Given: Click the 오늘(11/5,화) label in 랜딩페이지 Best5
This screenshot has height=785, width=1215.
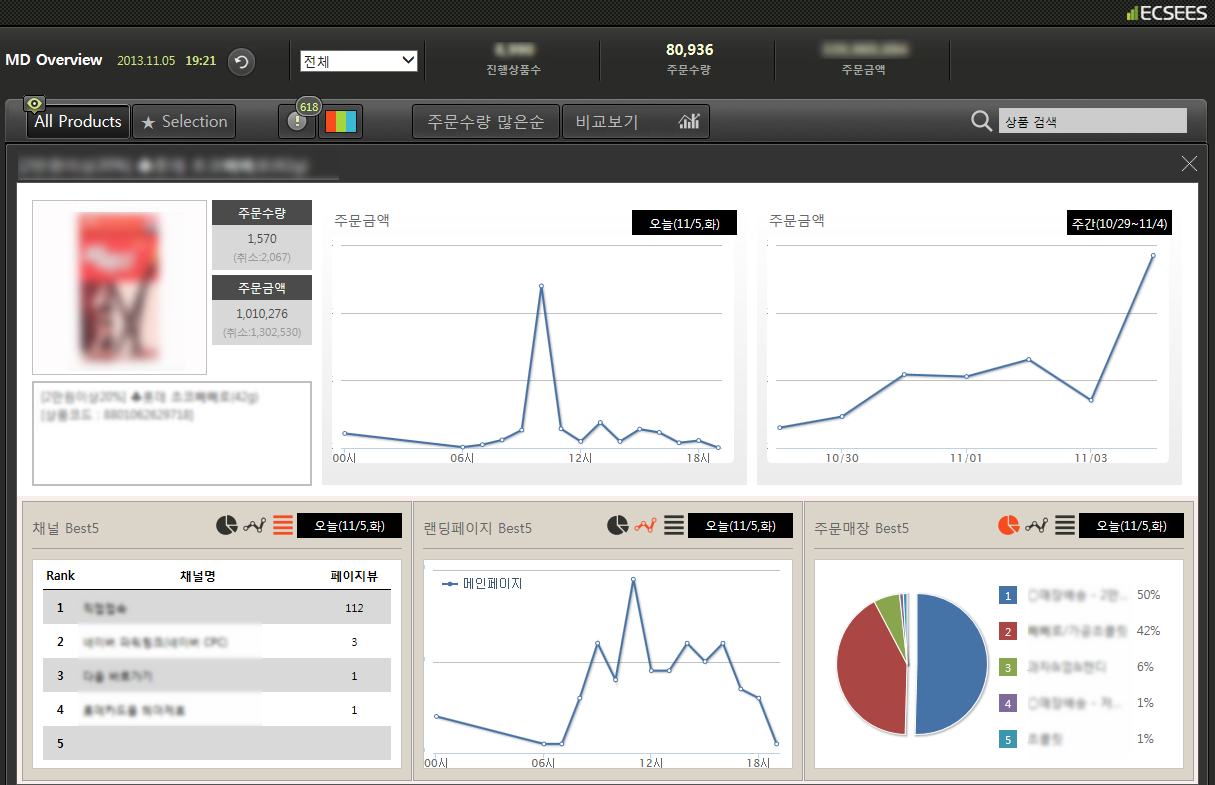Looking at the screenshot, I should coord(740,526).
